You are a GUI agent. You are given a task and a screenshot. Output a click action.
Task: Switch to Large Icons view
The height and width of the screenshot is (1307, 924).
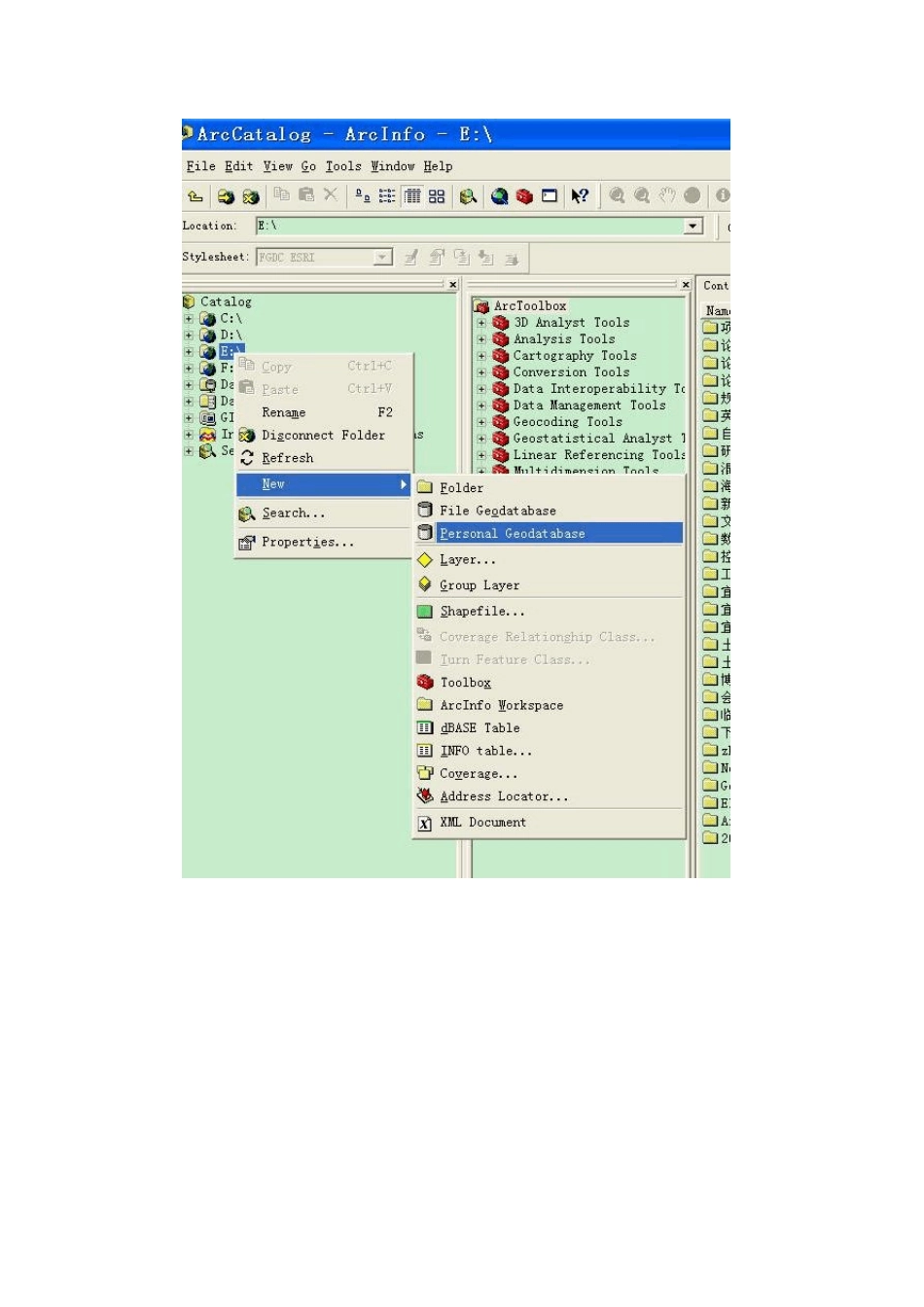tap(363, 196)
